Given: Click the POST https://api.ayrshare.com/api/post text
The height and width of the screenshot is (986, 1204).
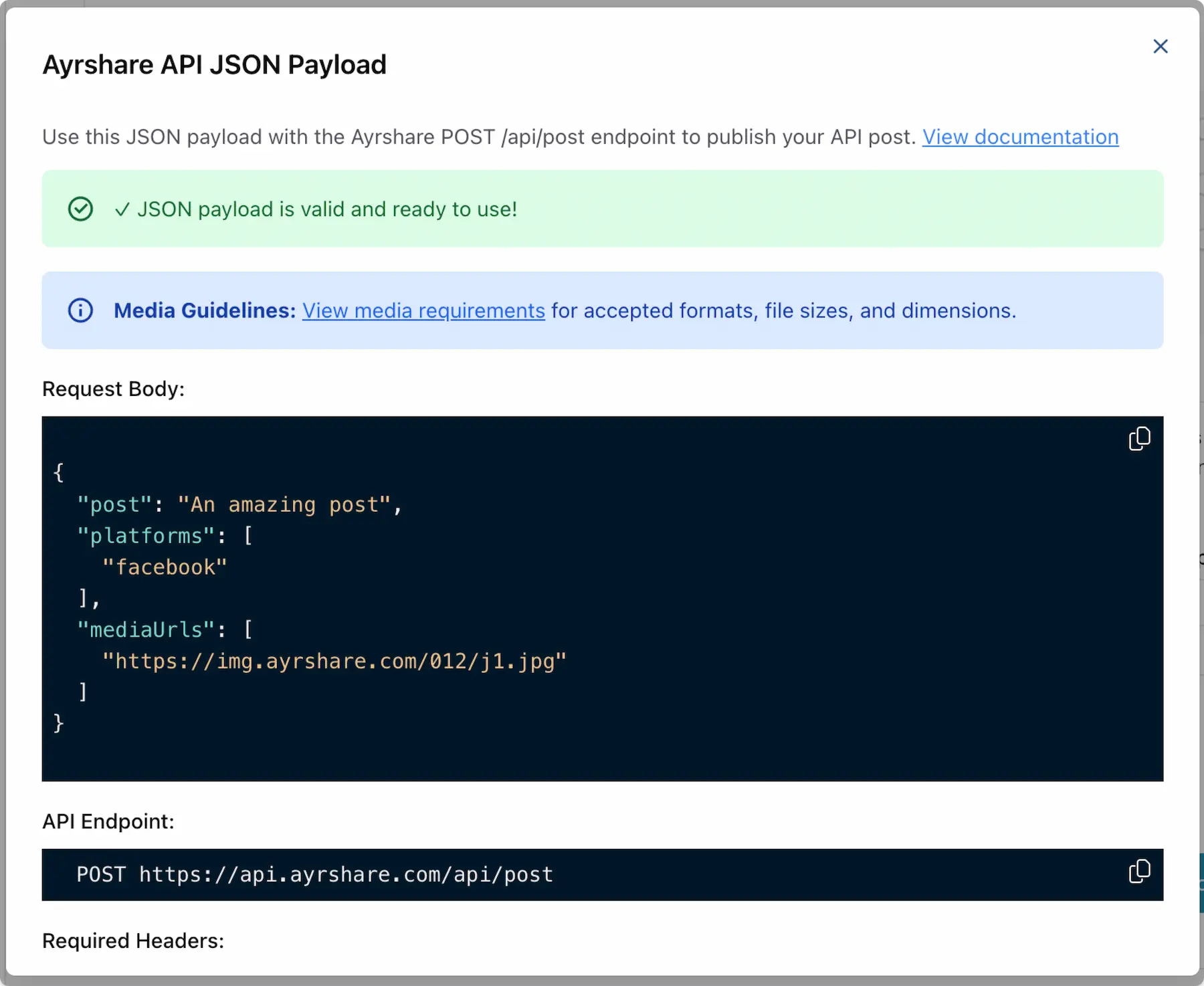Looking at the screenshot, I should pyautogui.click(x=315, y=875).
